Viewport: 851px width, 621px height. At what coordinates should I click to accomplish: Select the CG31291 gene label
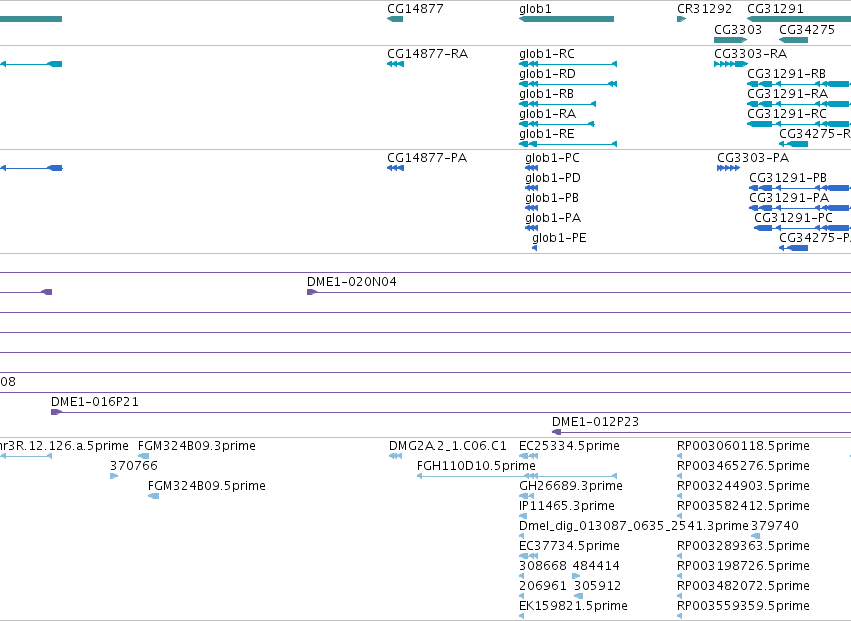point(776,9)
